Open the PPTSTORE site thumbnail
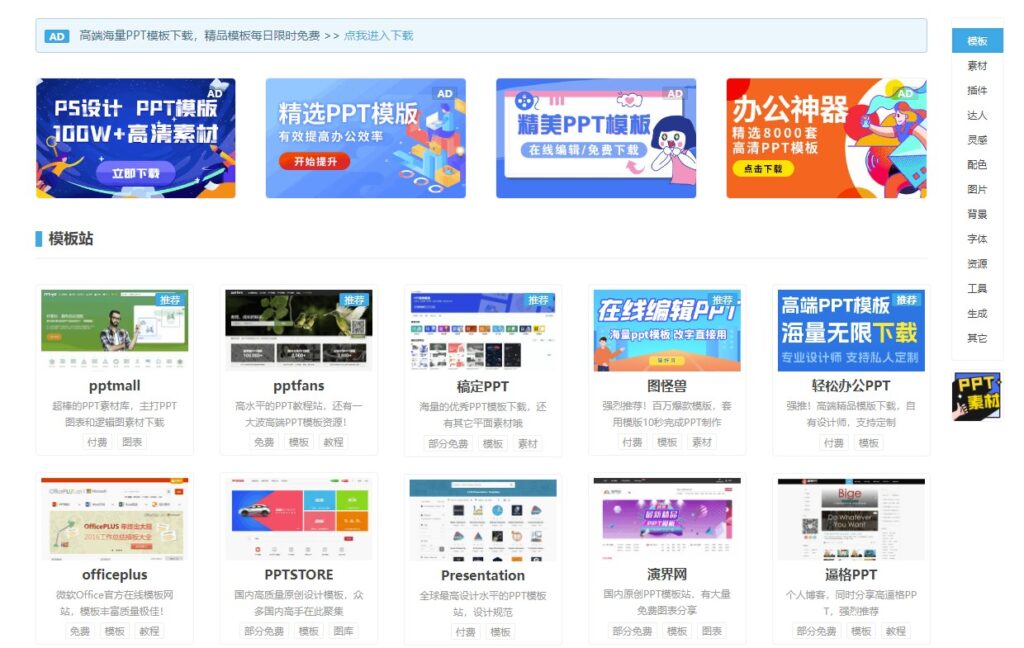 click(299, 519)
